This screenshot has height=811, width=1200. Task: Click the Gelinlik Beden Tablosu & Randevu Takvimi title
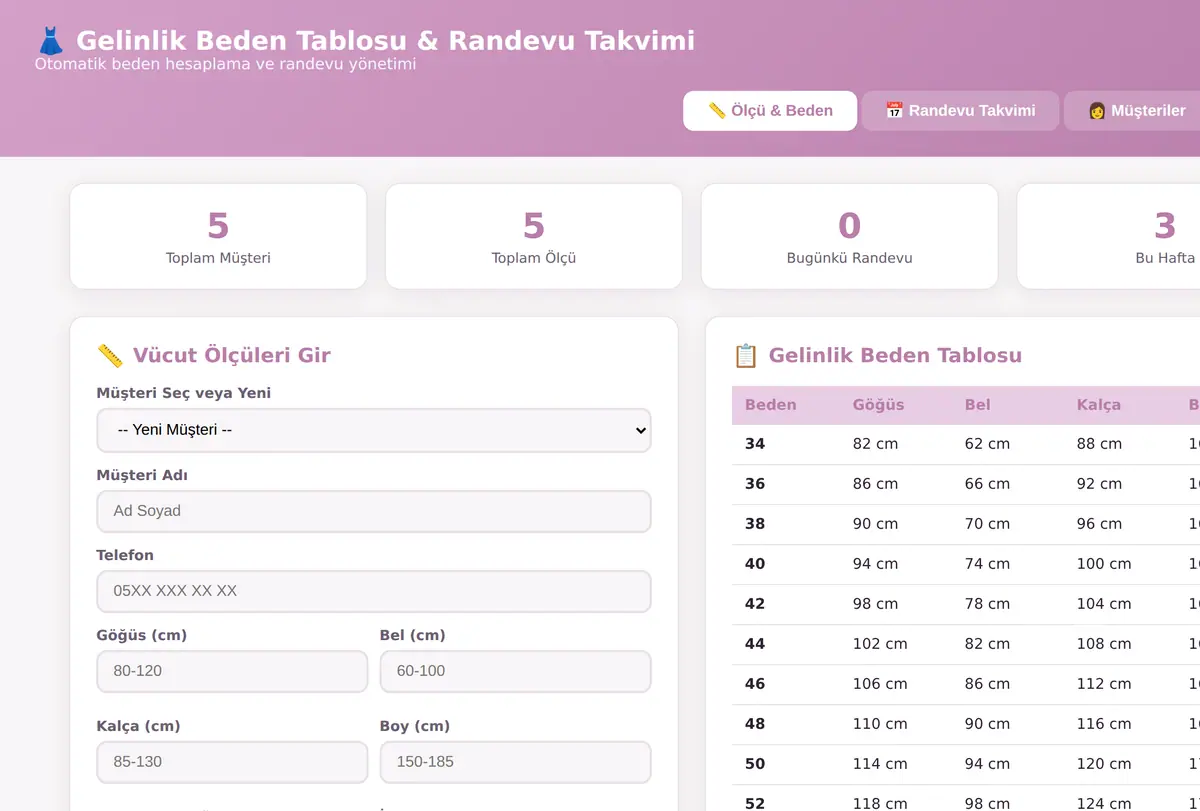tap(385, 41)
